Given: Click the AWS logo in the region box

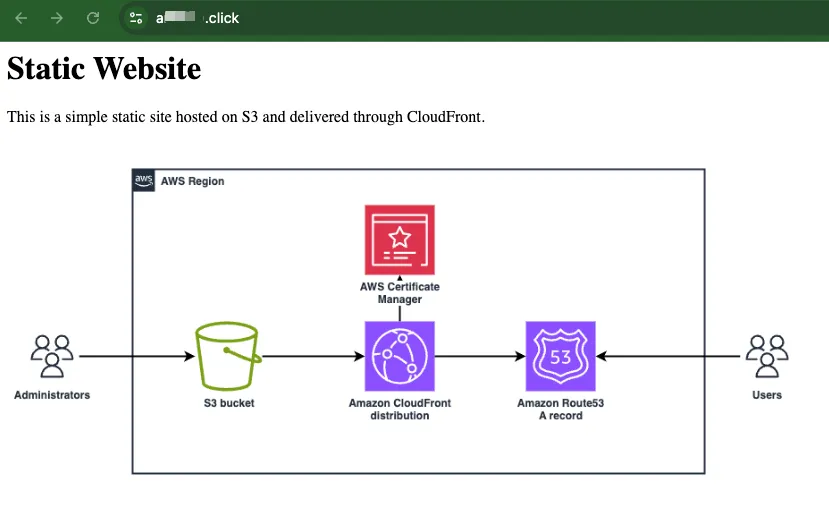Looking at the screenshot, I should 143,181.
